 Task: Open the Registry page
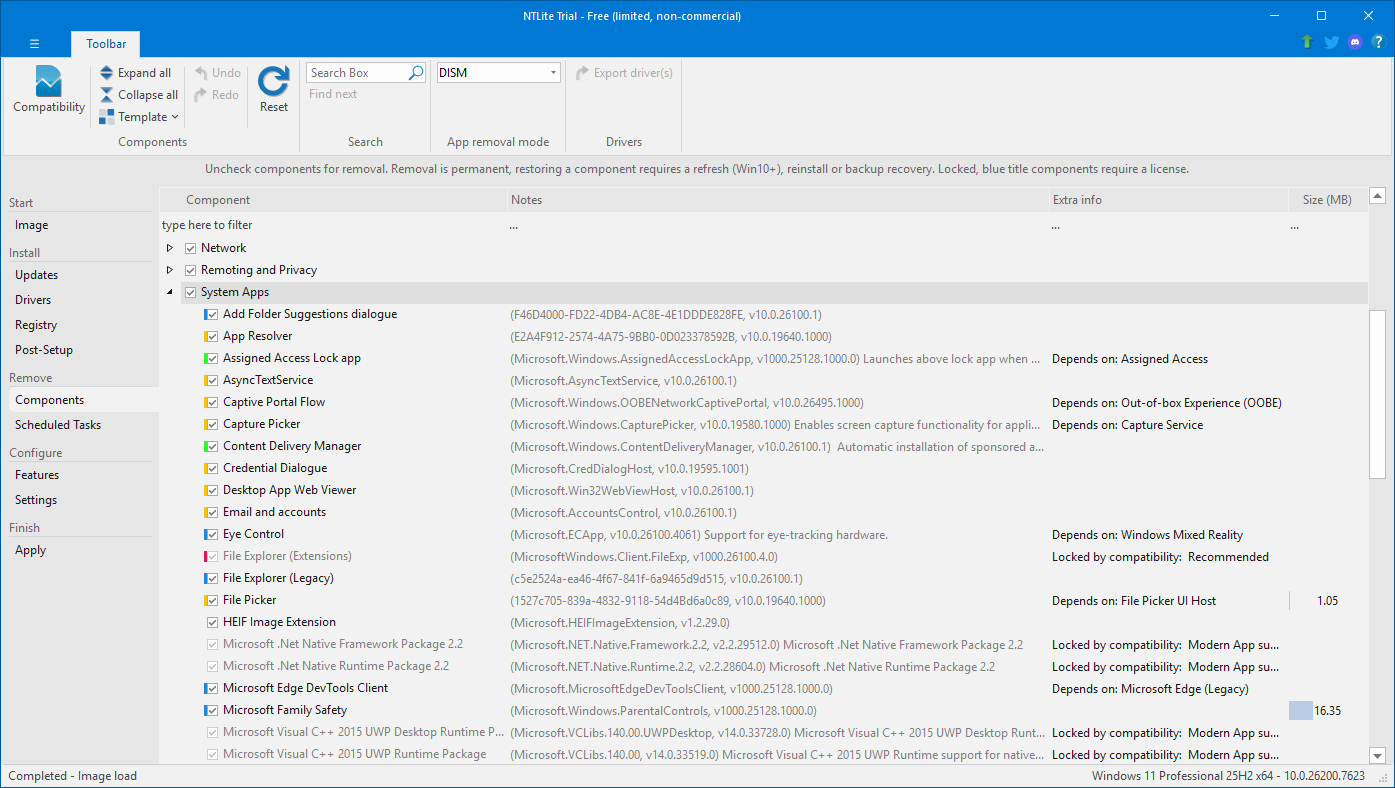(x=36, y=325)
